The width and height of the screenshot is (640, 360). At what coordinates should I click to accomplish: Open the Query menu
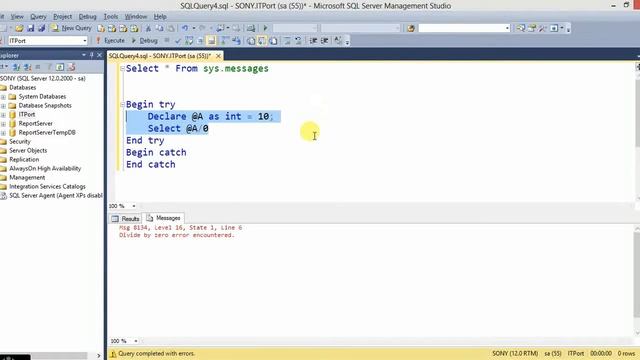38,17
